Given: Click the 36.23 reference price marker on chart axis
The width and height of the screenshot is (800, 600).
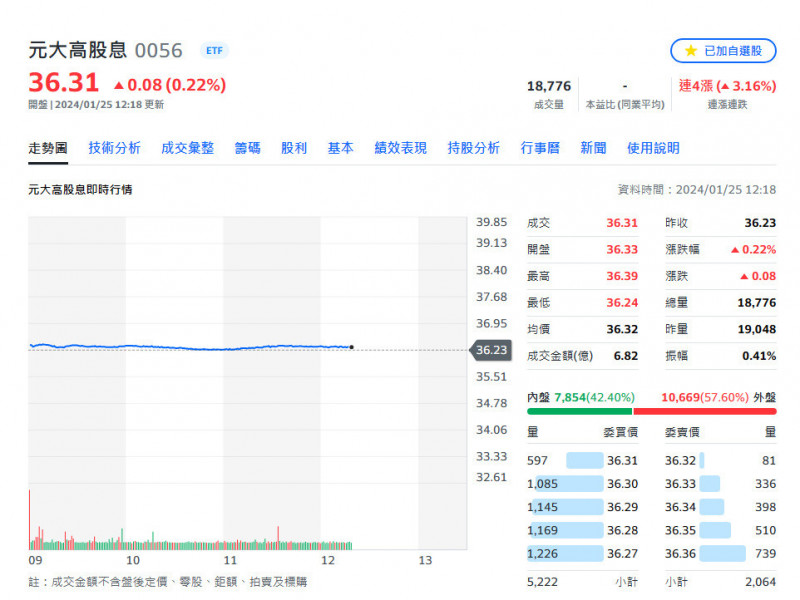Looking at the screenshot, I should pos(490,350).
